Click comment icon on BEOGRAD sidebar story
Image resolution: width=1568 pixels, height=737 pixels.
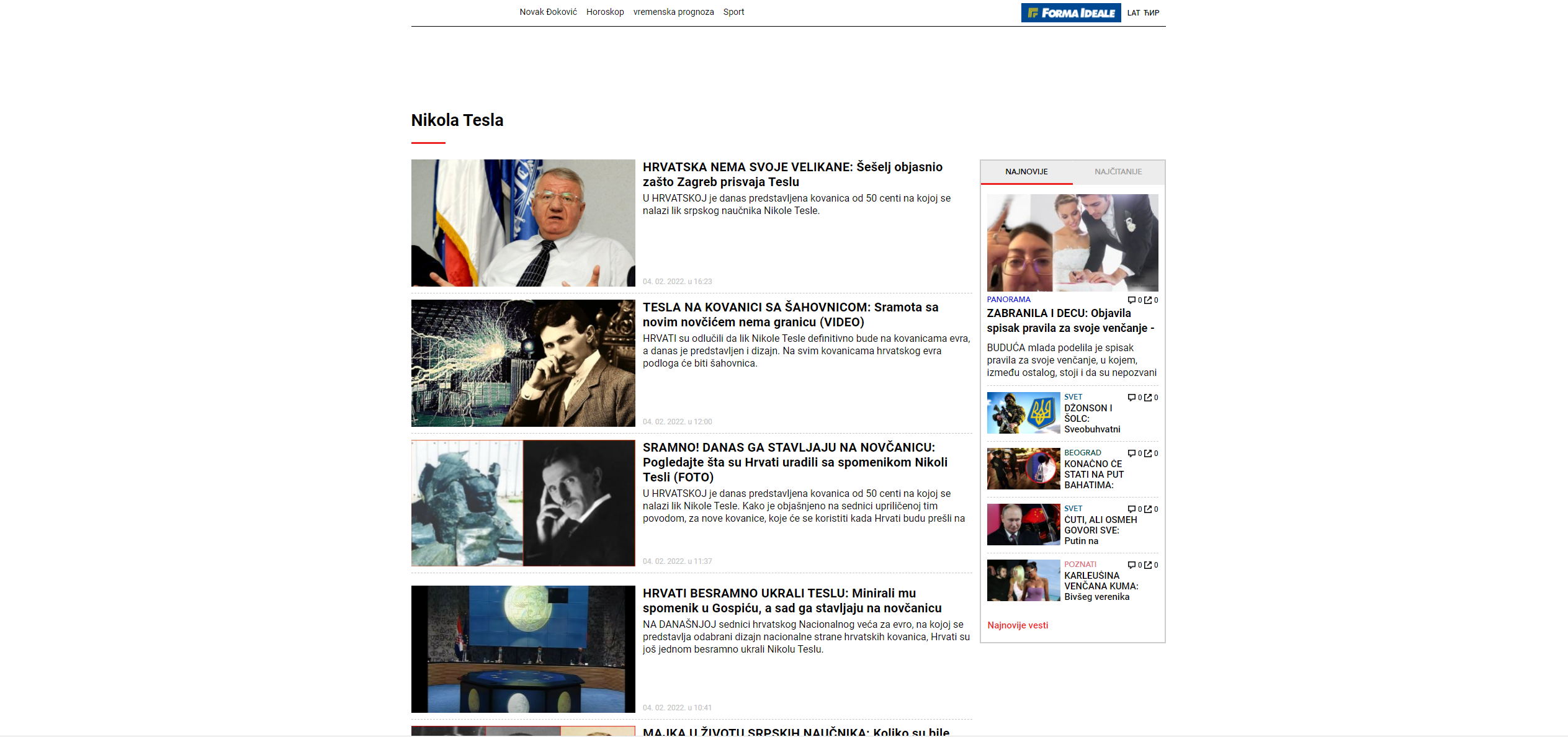(1131, 453)
